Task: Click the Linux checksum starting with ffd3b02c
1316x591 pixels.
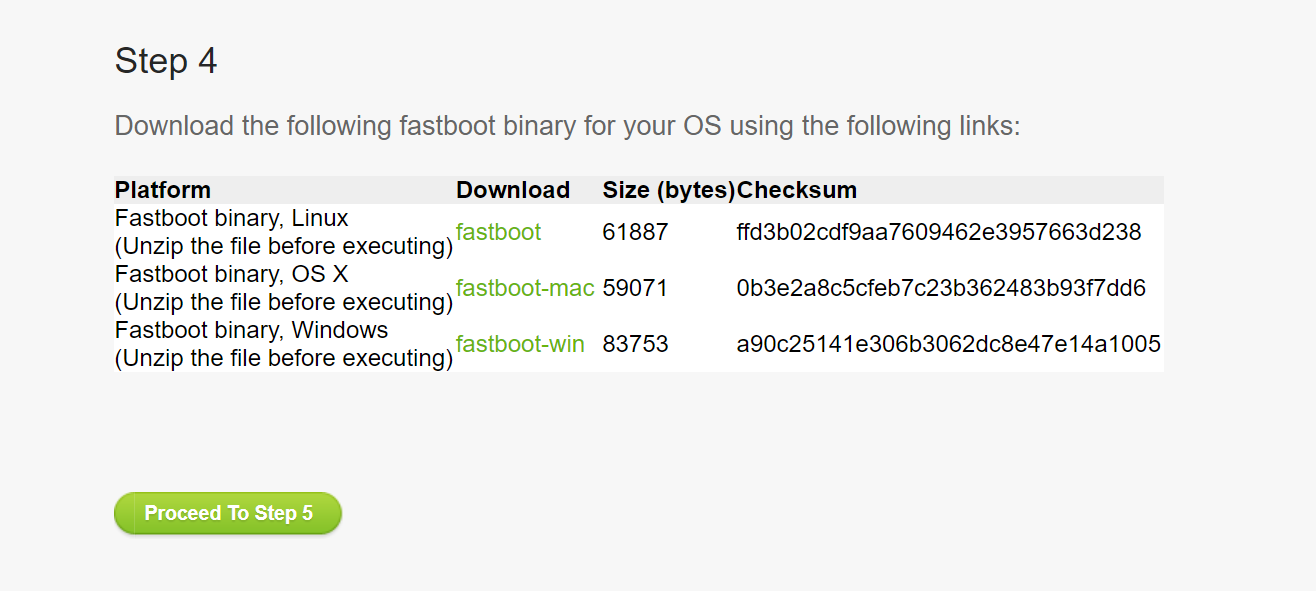Action: [x=938, y=232]
